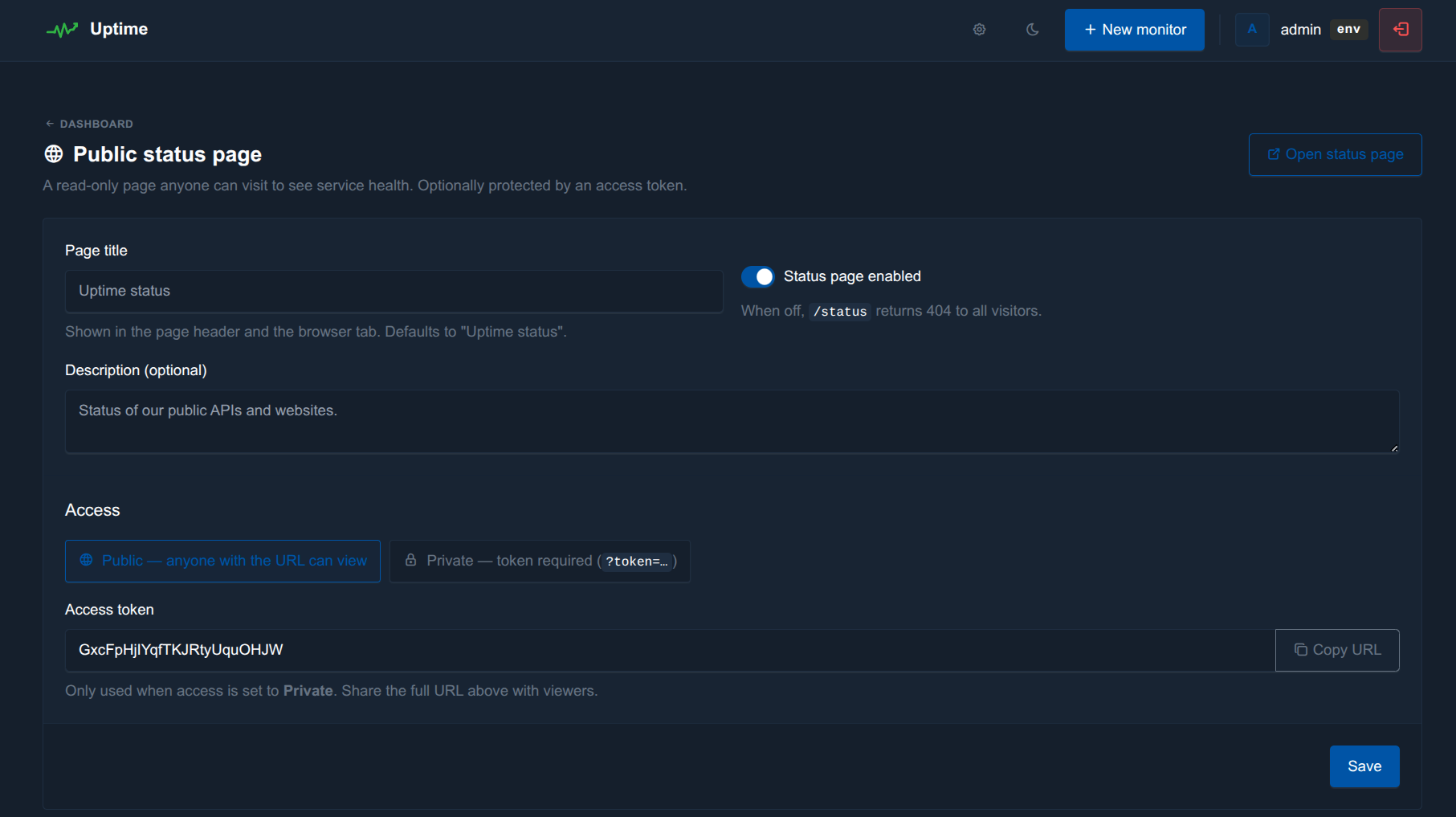Viewport: 1456px width, 817px height.
Task: Click the Status page enabled label
Action: (x=852, y=276)
